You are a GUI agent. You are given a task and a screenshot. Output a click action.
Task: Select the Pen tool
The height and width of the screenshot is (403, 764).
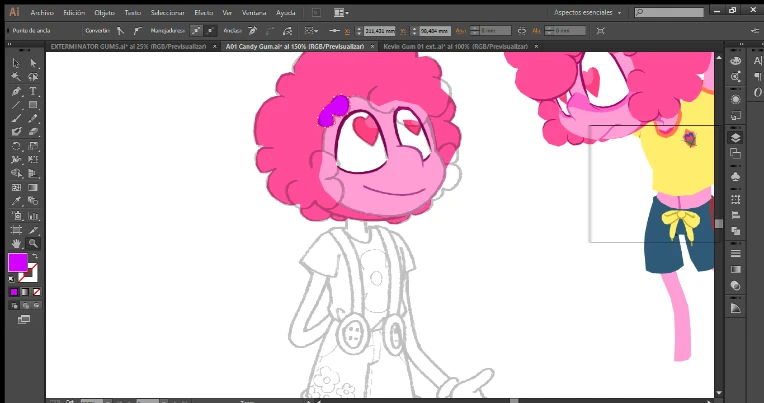coord(16,91)
